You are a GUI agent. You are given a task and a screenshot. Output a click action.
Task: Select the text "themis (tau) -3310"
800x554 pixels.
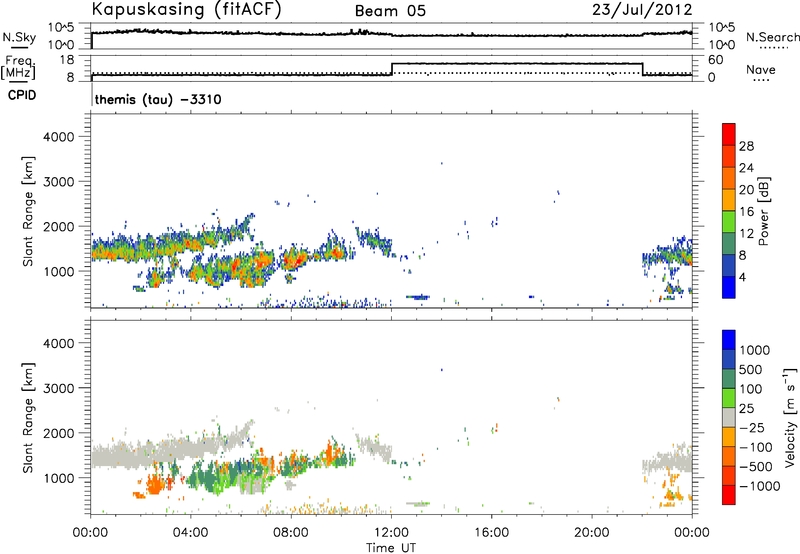click(x=158, y=99)
